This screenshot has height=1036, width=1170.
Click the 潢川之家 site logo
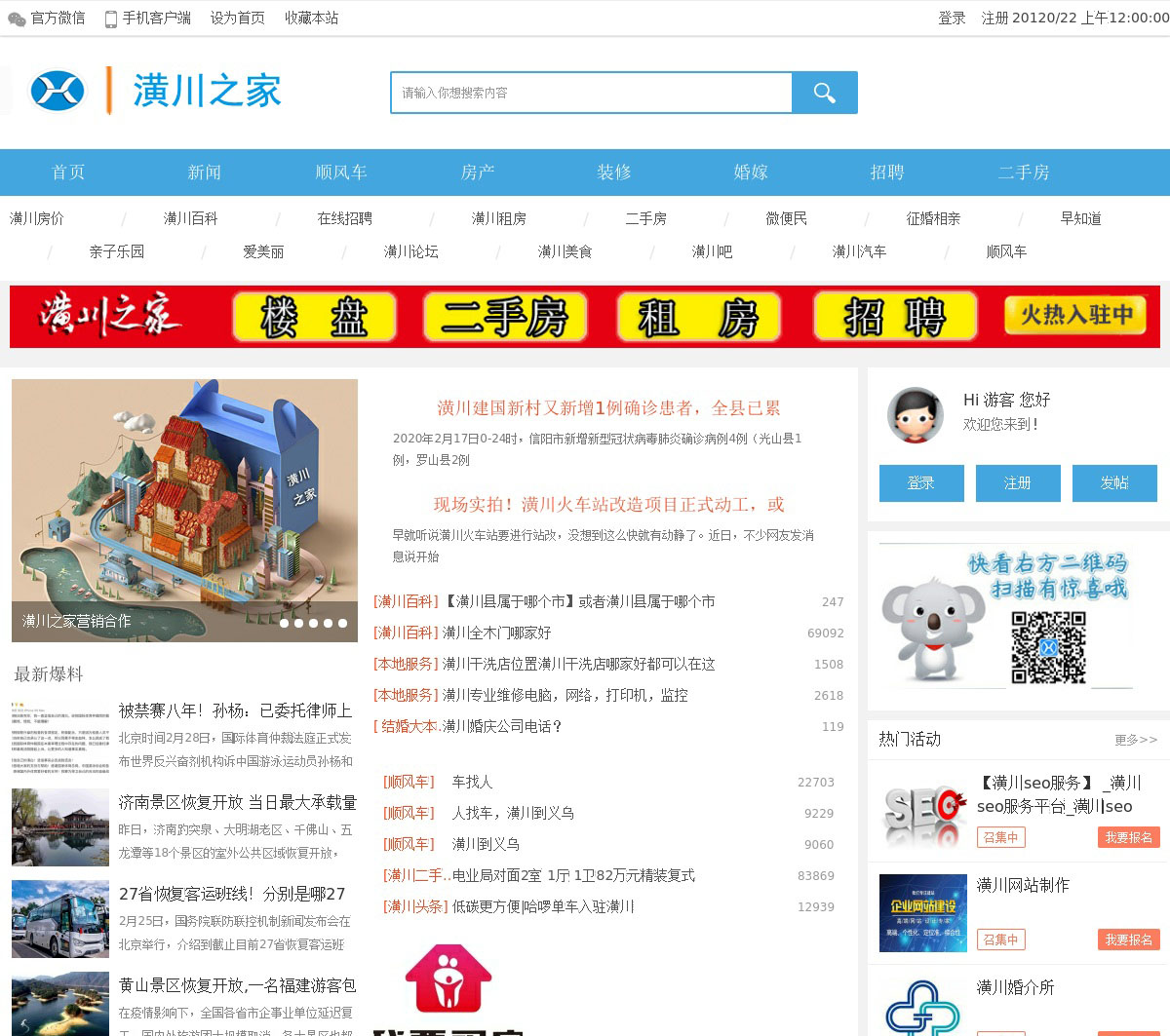point(156,92)
